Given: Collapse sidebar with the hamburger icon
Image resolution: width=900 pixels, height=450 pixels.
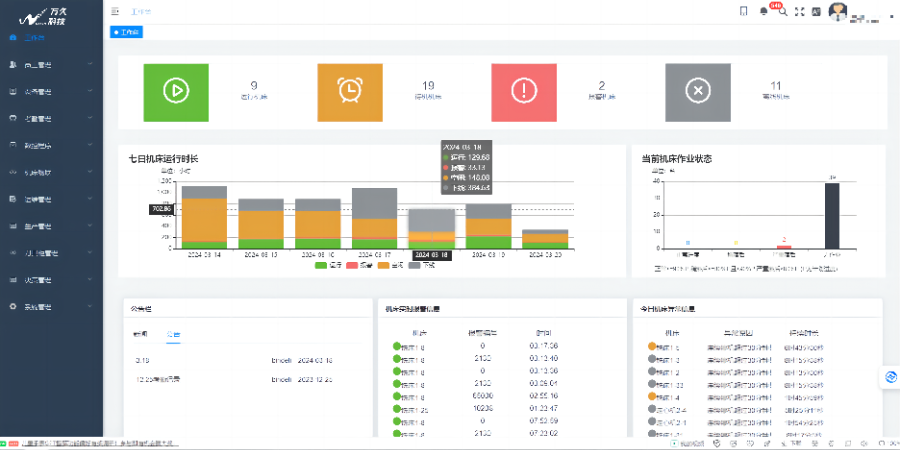Looking at the screenshot, I should pyautogui.click(x=115, y=11).
